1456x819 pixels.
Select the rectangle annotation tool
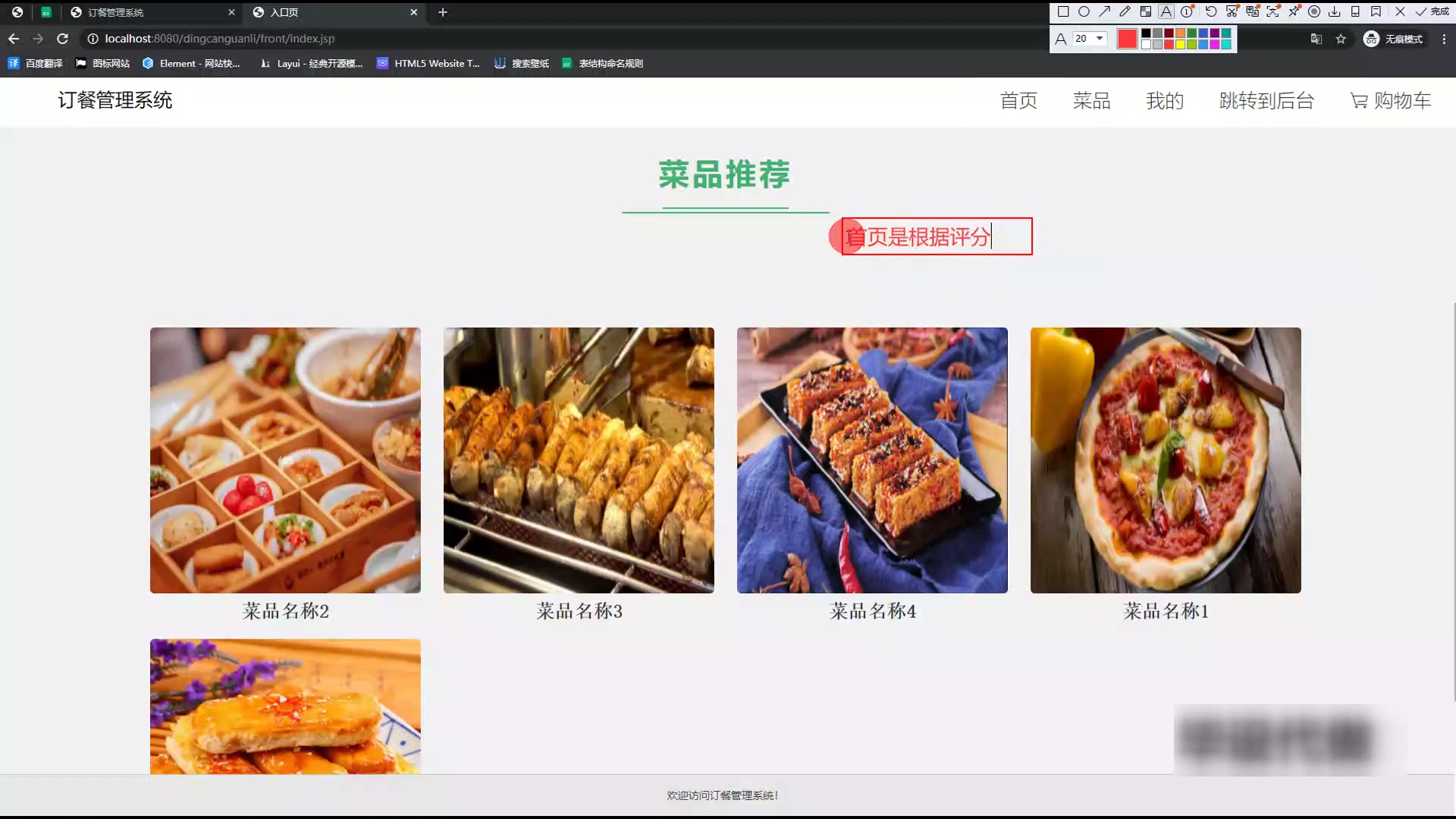tap(1063, 11)
